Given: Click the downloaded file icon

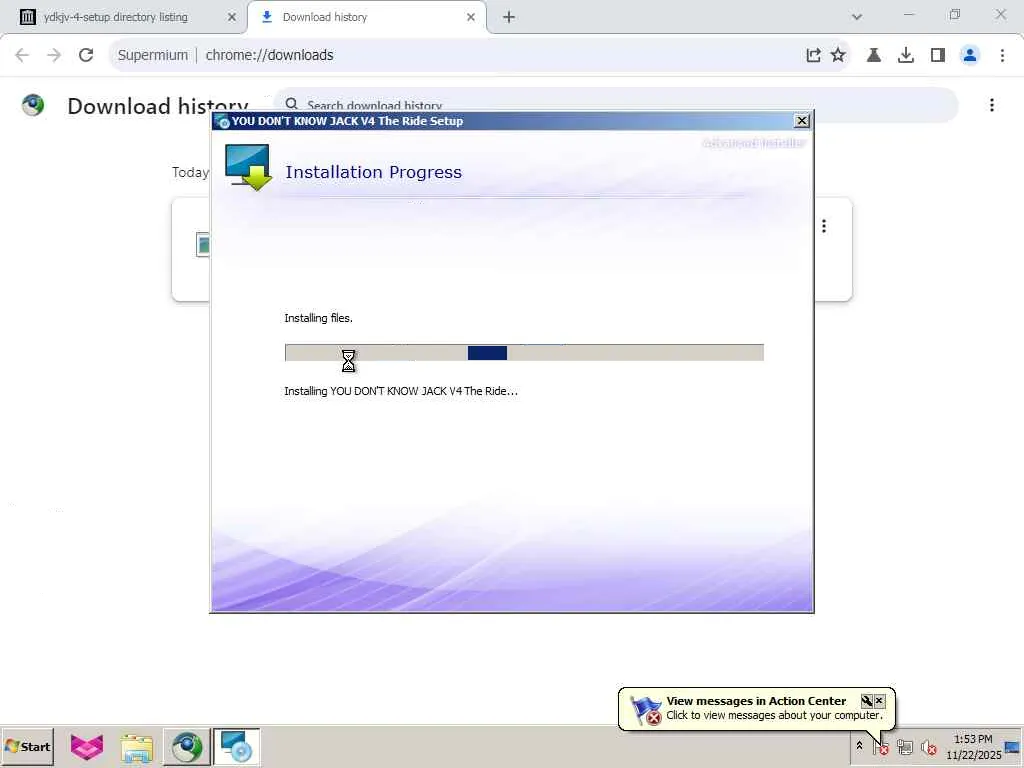Looking at the screenshot, I should tap(203, 245).
